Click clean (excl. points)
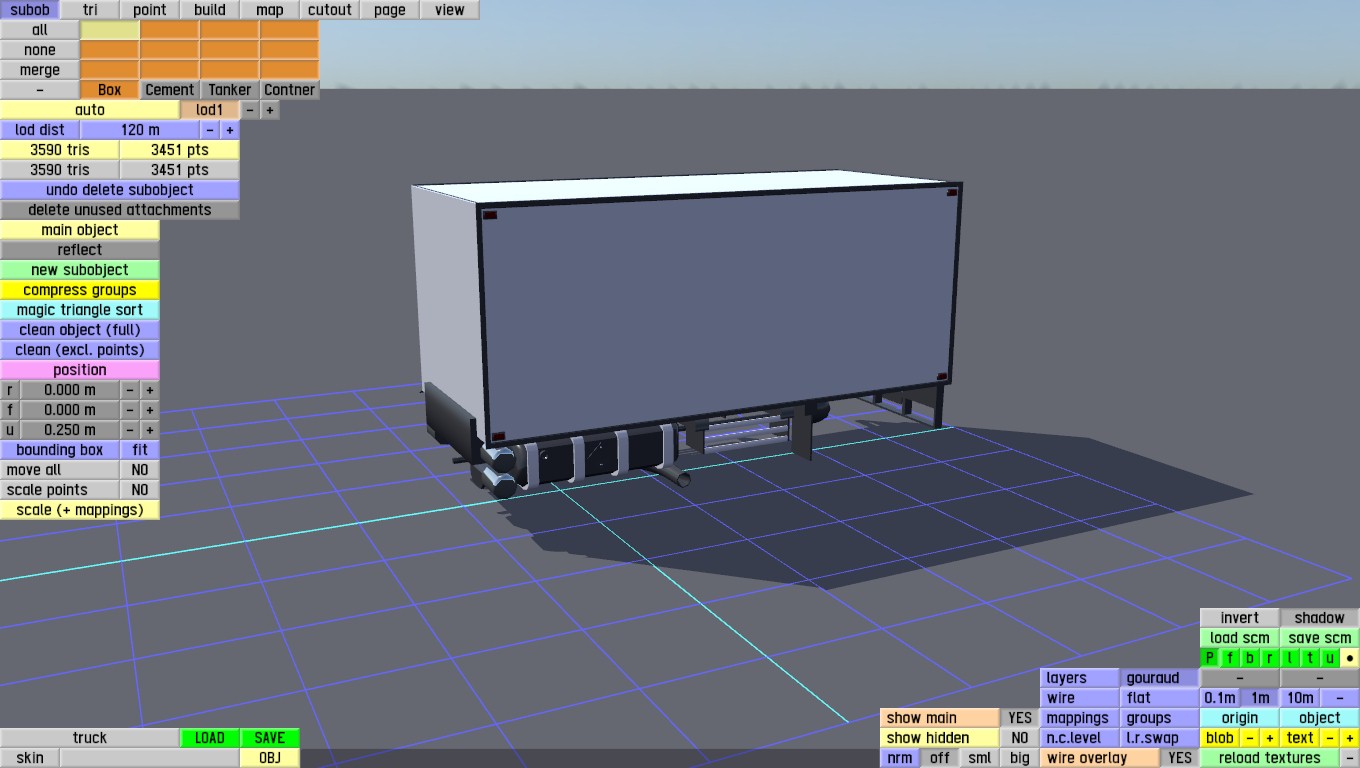This screenshot has width=1360, height=768. click(80, 350)
